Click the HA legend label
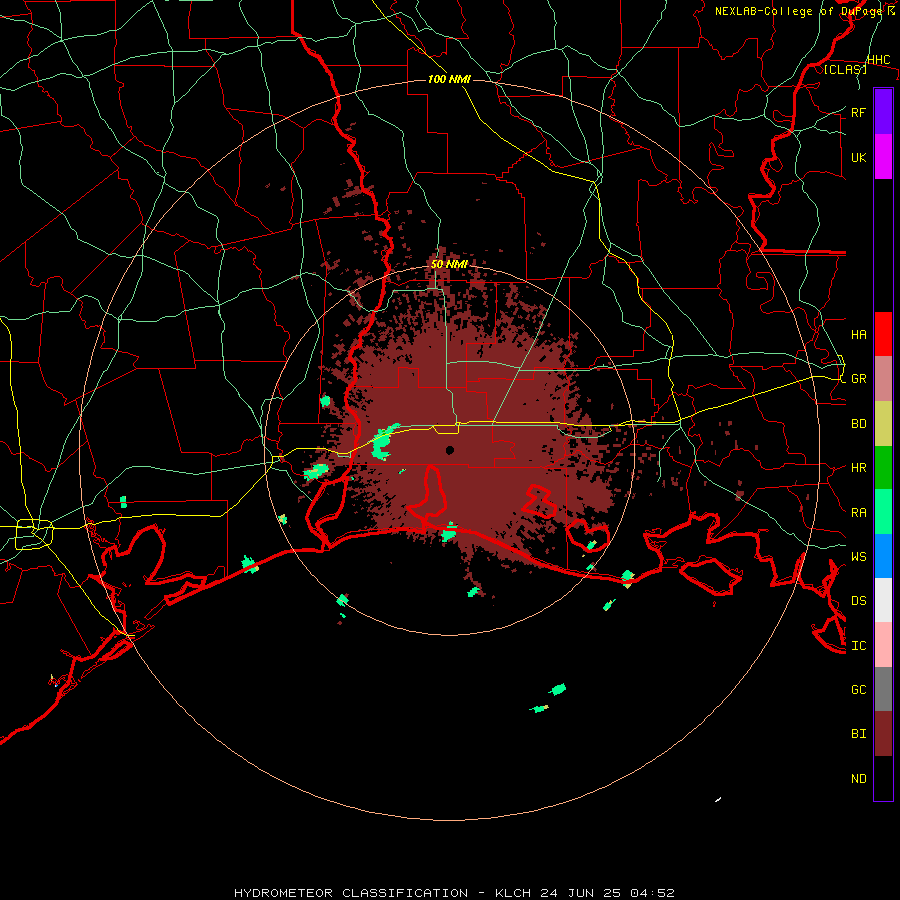This screenshot has width=900, height=900. [859, 335]
